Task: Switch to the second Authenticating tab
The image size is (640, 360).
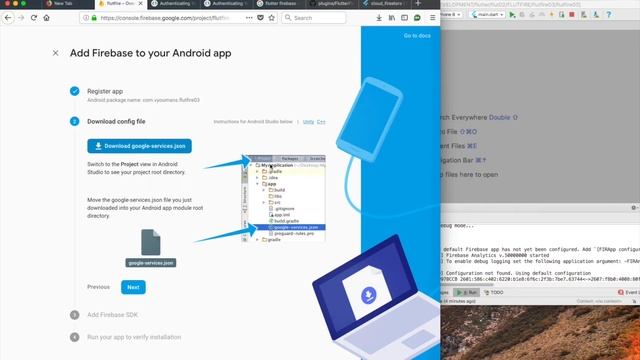Action: [x=227, y=4]
